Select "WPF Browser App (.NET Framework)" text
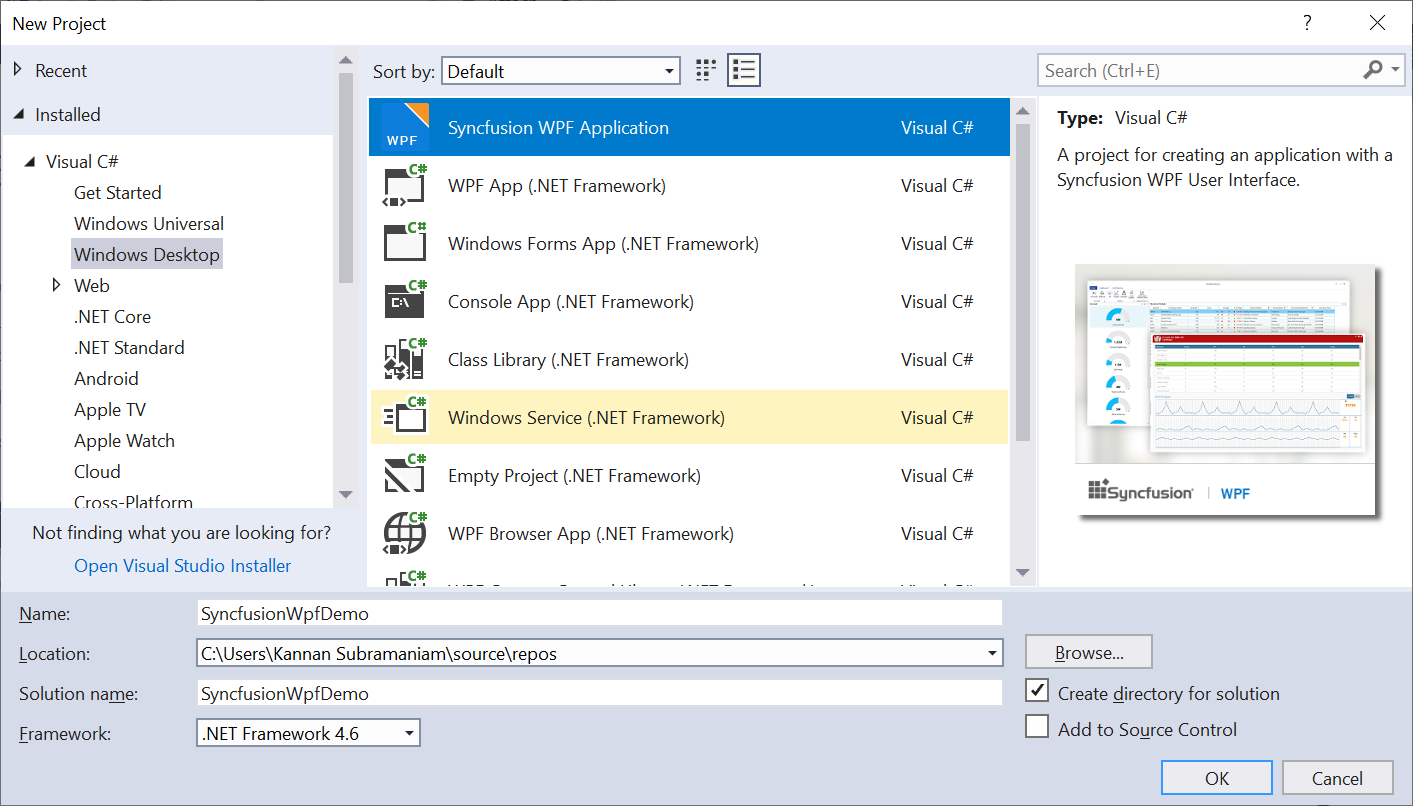The width and height of the screenshot is (1413, 806). (591, 533)
